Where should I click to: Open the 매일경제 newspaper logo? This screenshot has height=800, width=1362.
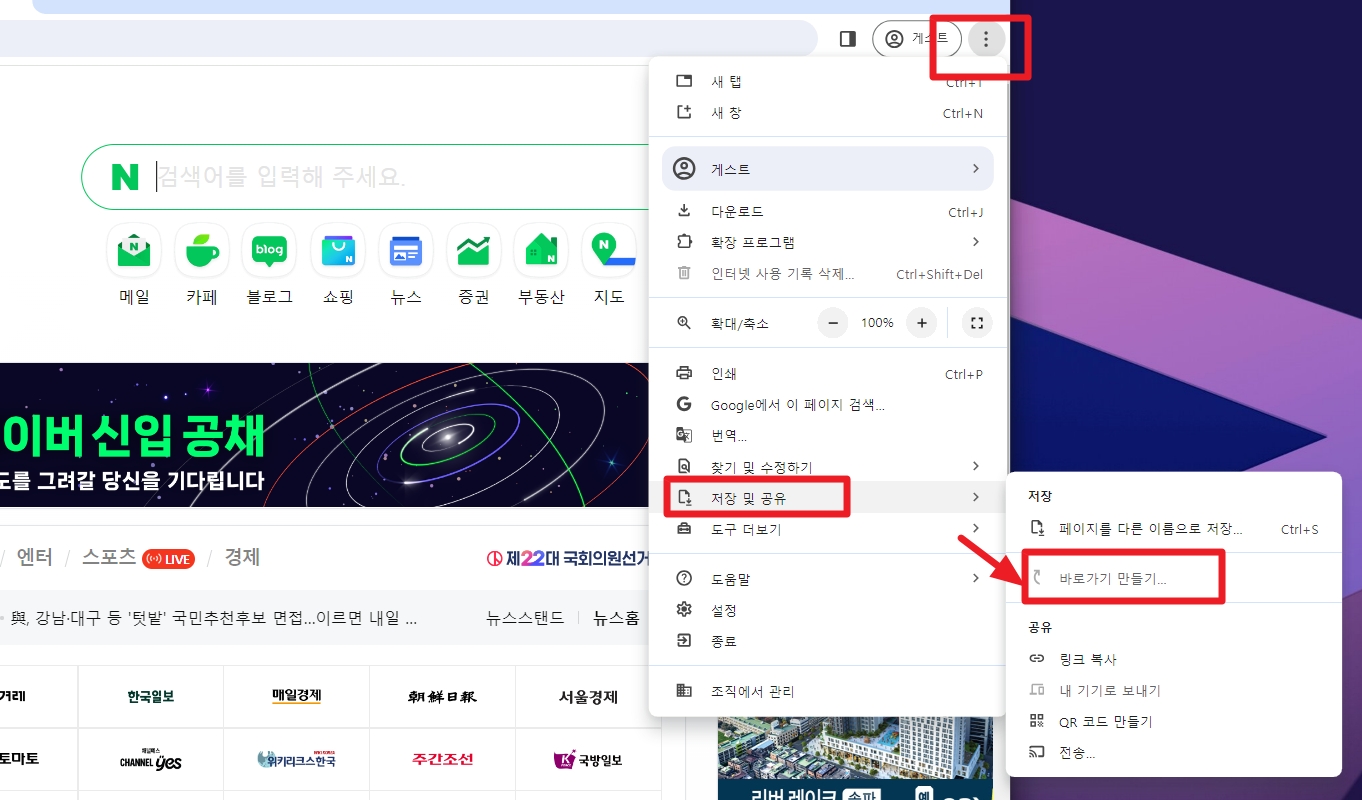coord(297,696)
